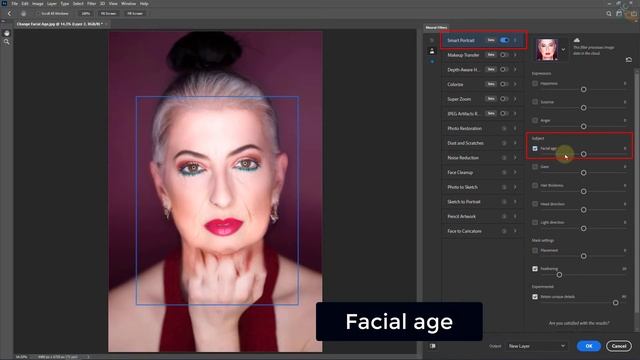Download the Photo to Sketch filter
Image resolution: width=640 pixels, height=360 pixels.
click(x=504, y=187)
